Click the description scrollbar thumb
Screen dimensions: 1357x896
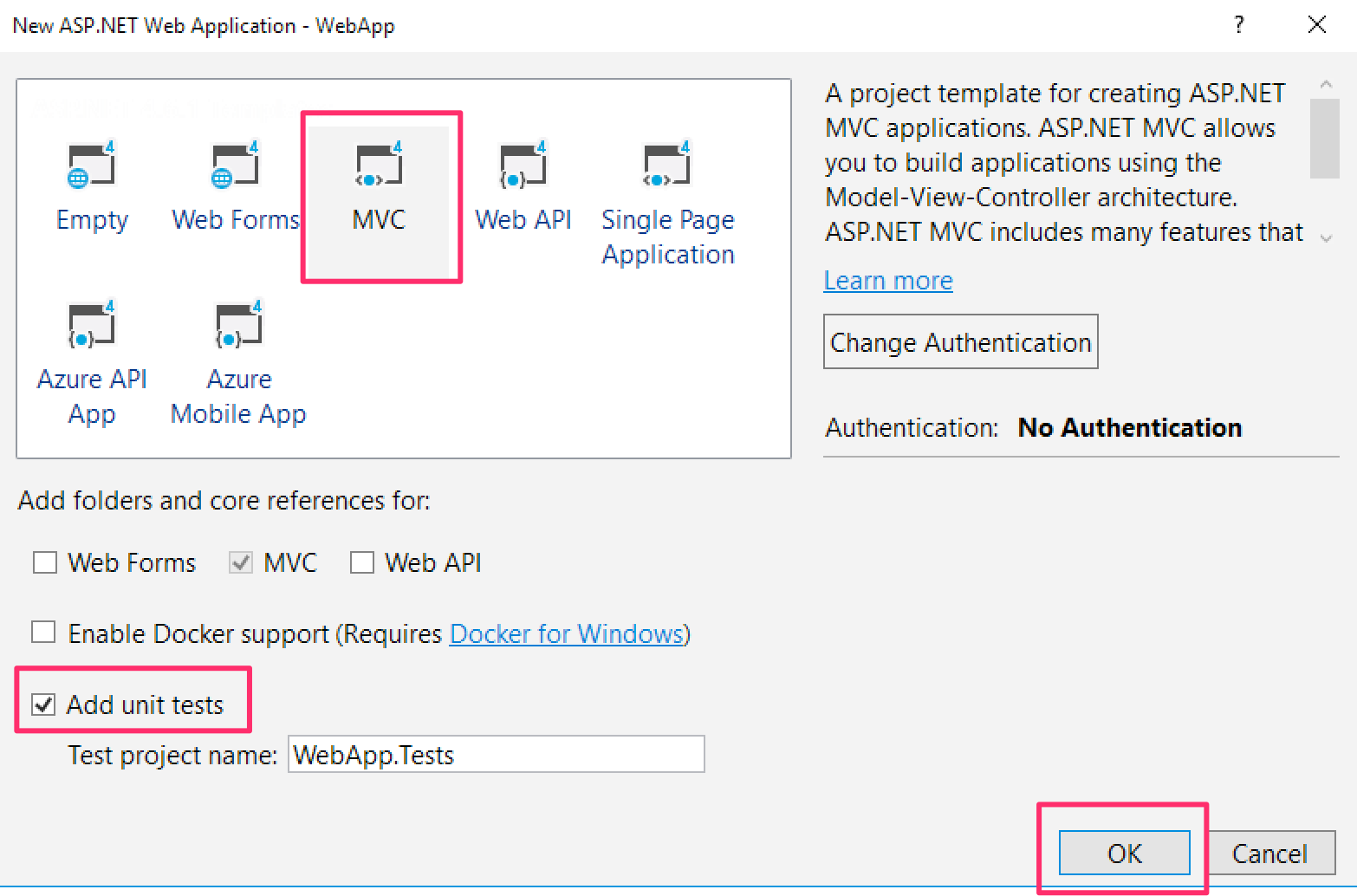pos(1325,139)
